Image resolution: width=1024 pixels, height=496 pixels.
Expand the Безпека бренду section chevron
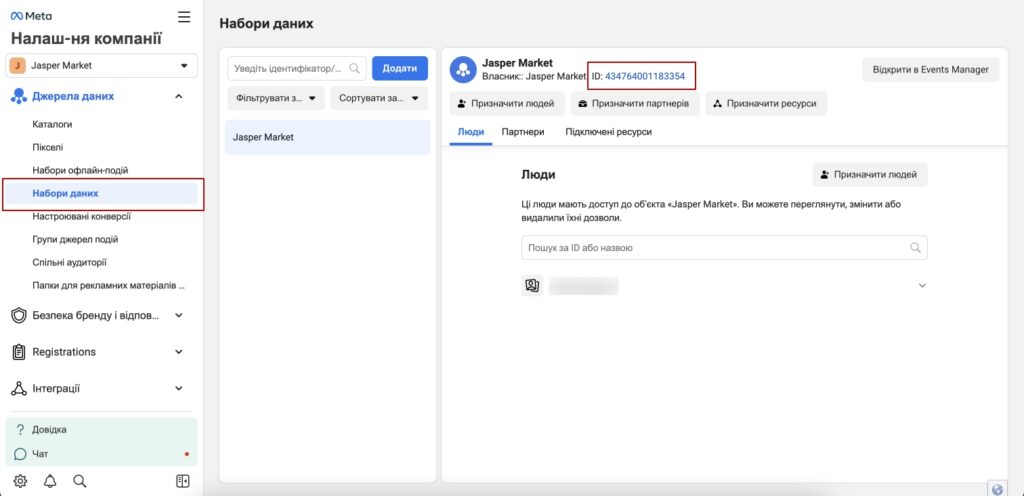point(178,316)
